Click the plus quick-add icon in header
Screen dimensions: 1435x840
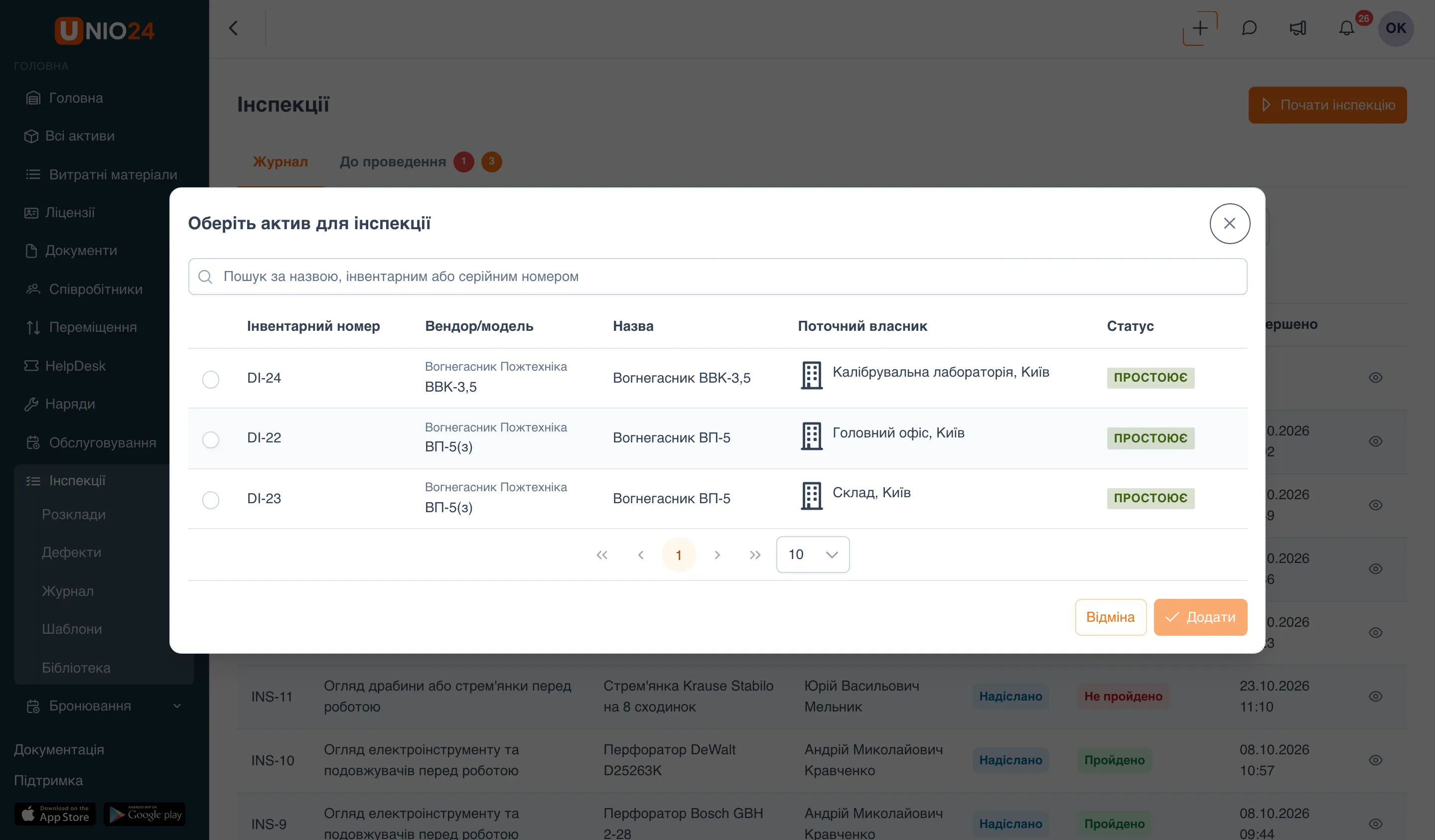[1200, 28]
